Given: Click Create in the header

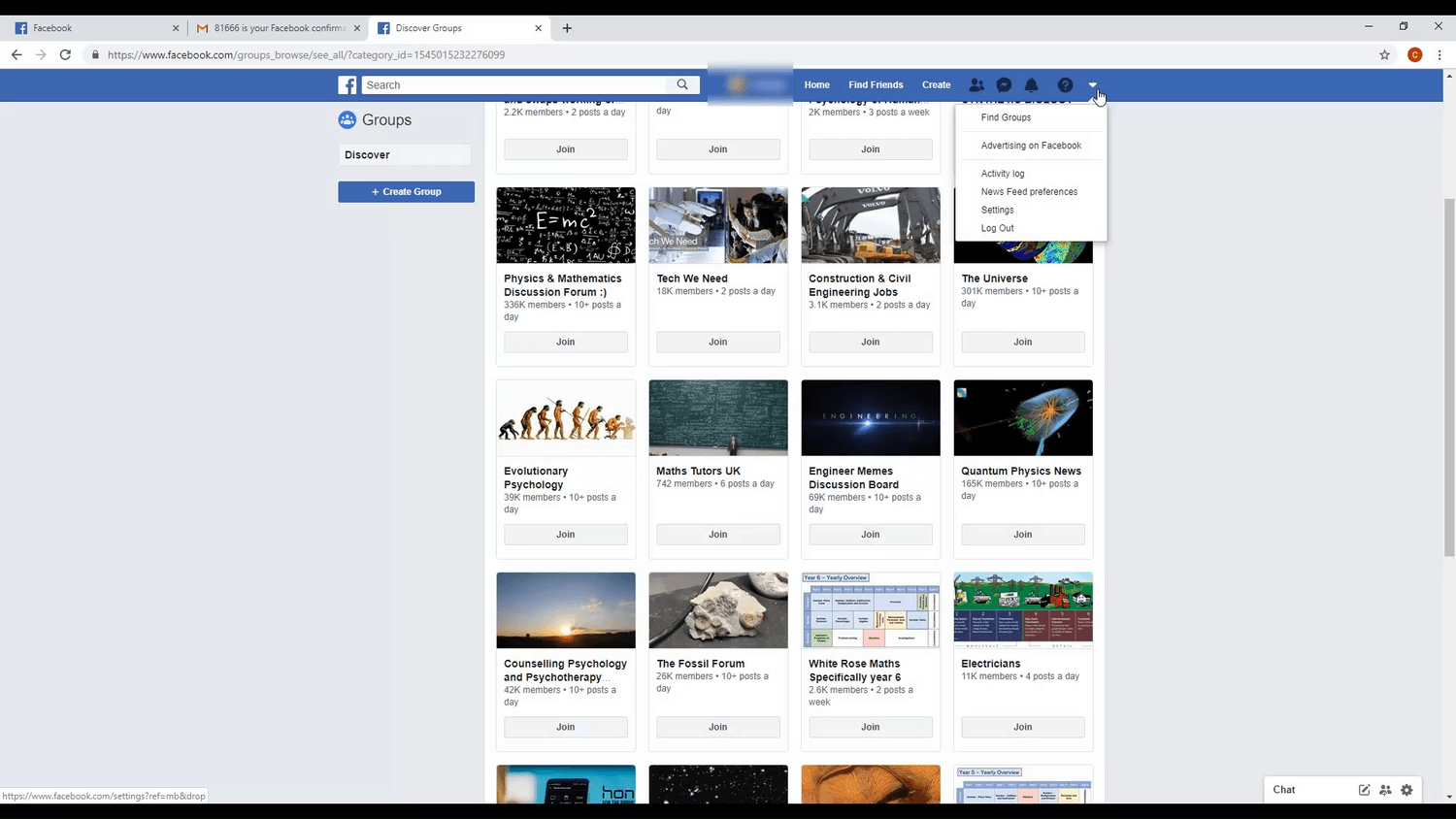Looking at the screenshot, I should tap(937, 85).
